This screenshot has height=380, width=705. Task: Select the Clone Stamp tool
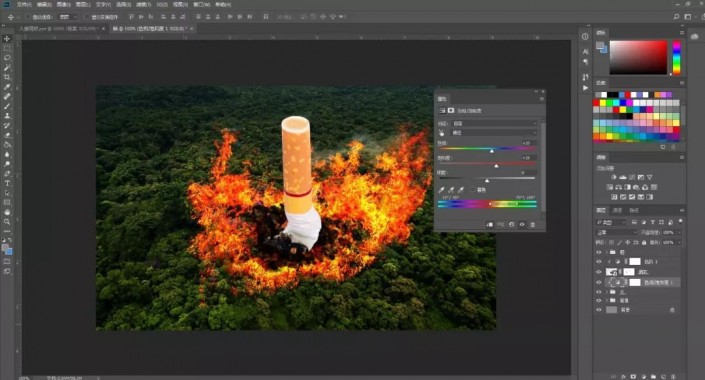(x=7, y=116)
